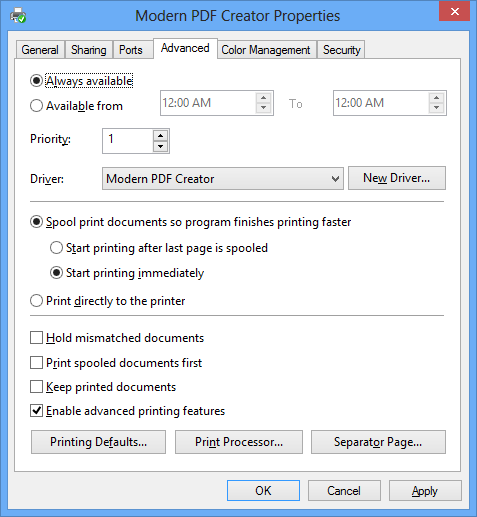Open Separator Page... settings
The image size is (477, 517).
[x=378, y=442]
